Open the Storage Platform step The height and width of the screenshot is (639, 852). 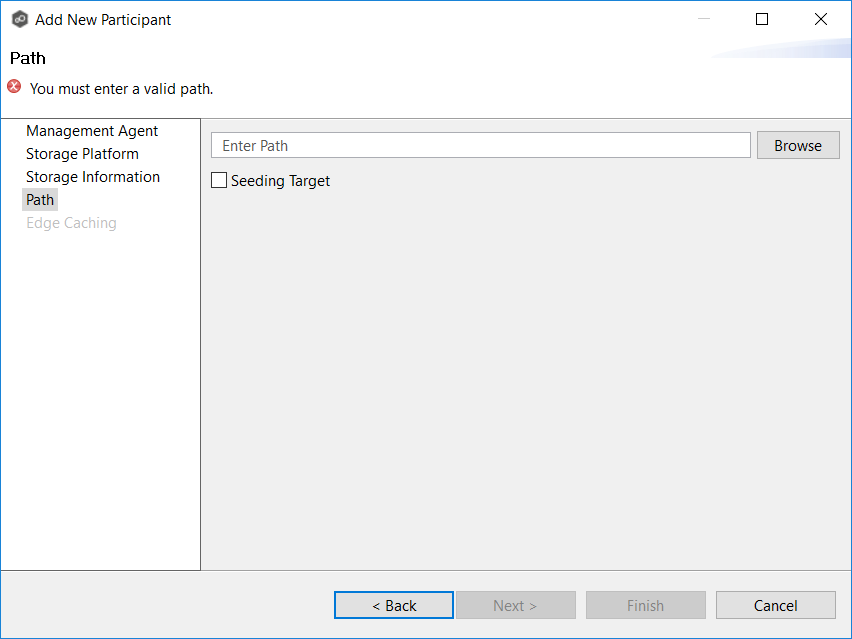point(82,154)
